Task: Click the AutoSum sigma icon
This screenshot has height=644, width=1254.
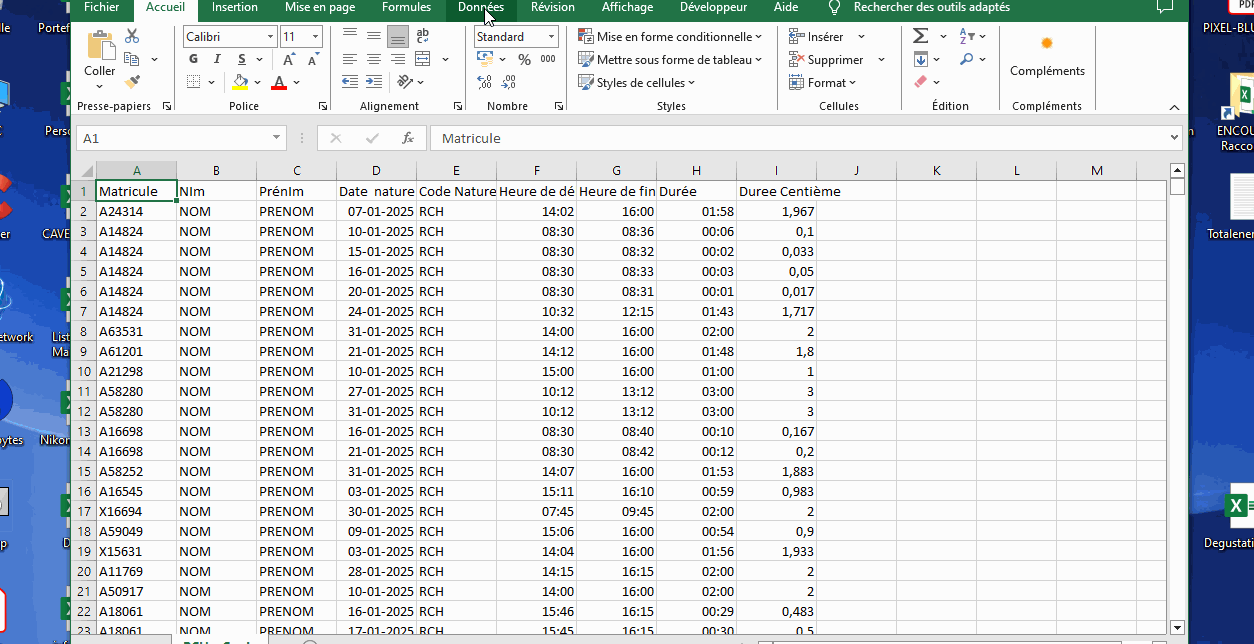Action: [x=920, y=37]
